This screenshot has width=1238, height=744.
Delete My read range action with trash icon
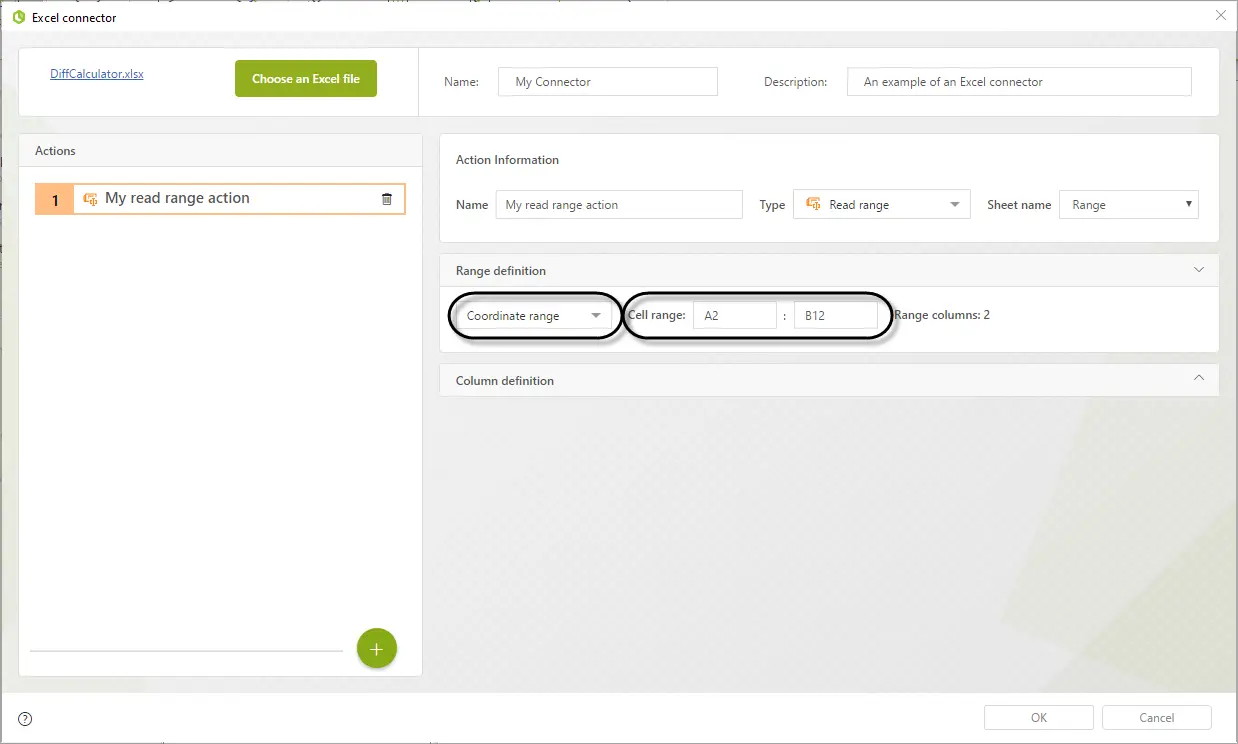tap(387, 199)
